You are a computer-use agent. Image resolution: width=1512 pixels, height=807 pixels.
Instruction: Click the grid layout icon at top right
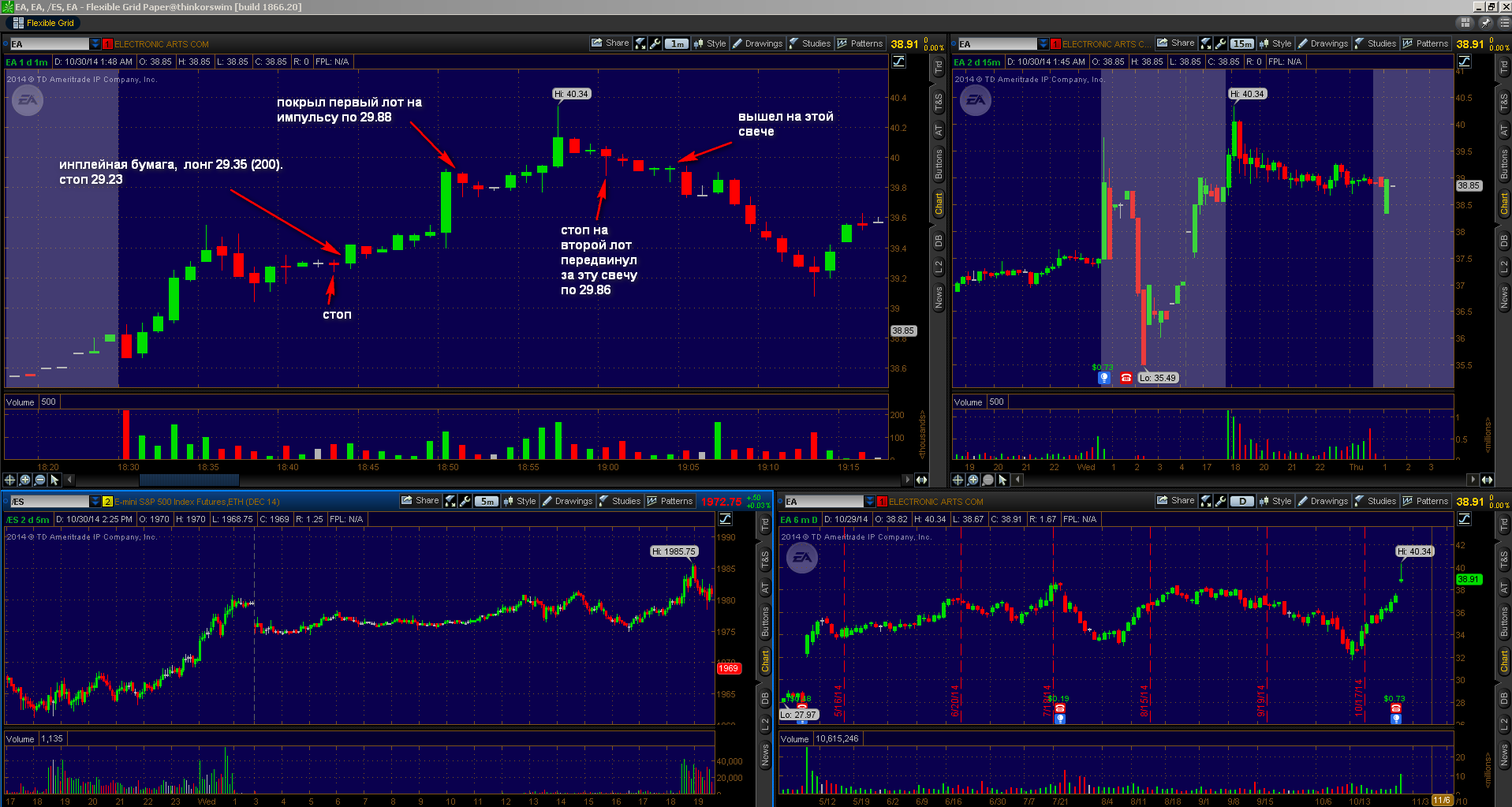(1465, 23)
